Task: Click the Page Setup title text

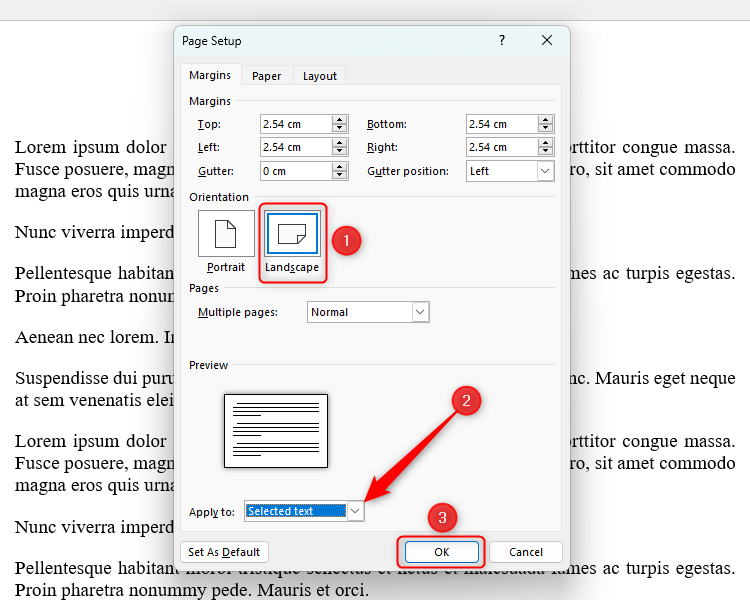Action: pos(211,41)
